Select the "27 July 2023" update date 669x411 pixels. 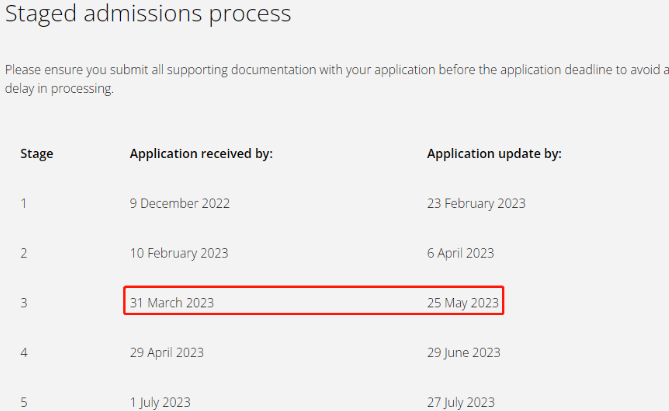tap(461, 402)
